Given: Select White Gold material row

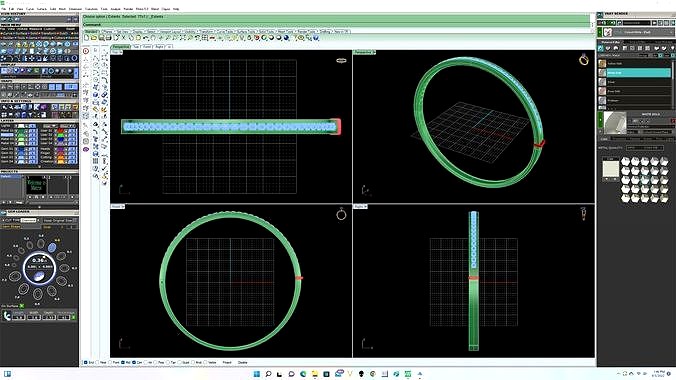Looking at the screenshot, I should point(634,73).
